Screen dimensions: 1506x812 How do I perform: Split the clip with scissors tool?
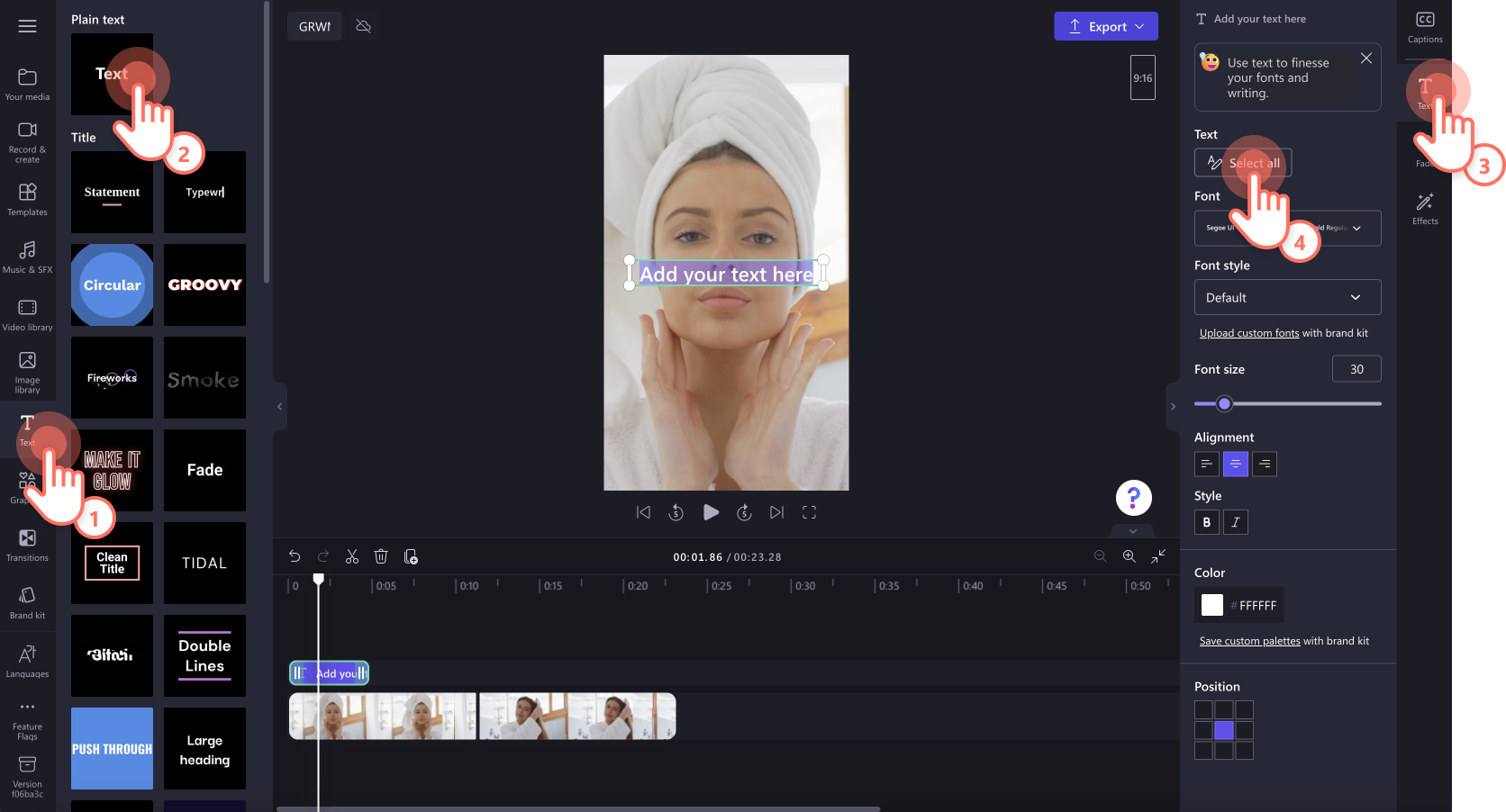(x=352, y=556)
